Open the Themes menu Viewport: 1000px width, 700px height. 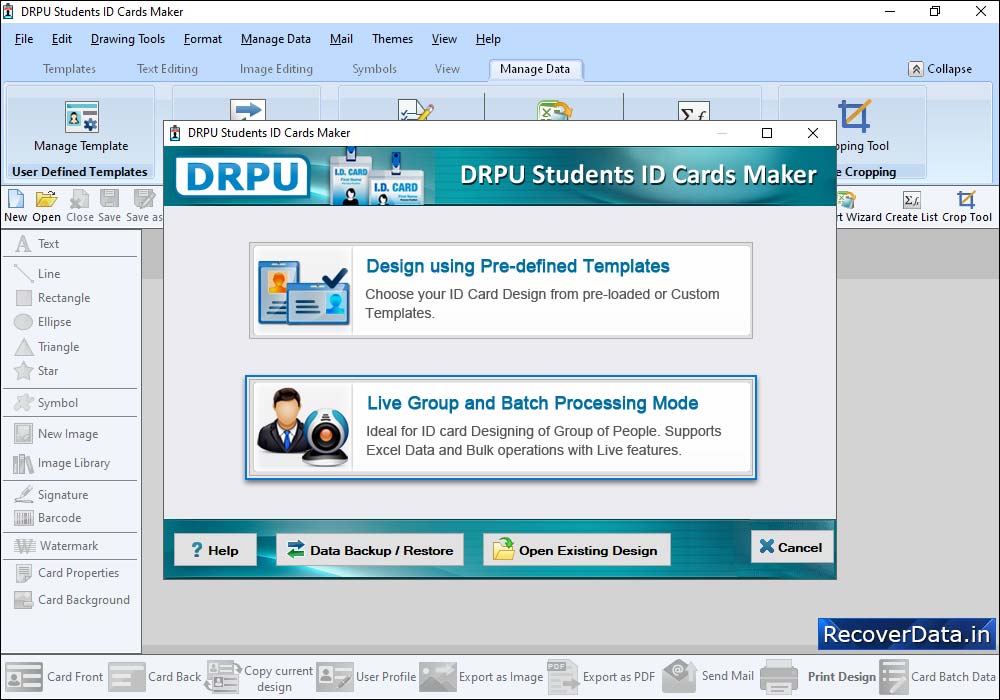coord(392,39)
